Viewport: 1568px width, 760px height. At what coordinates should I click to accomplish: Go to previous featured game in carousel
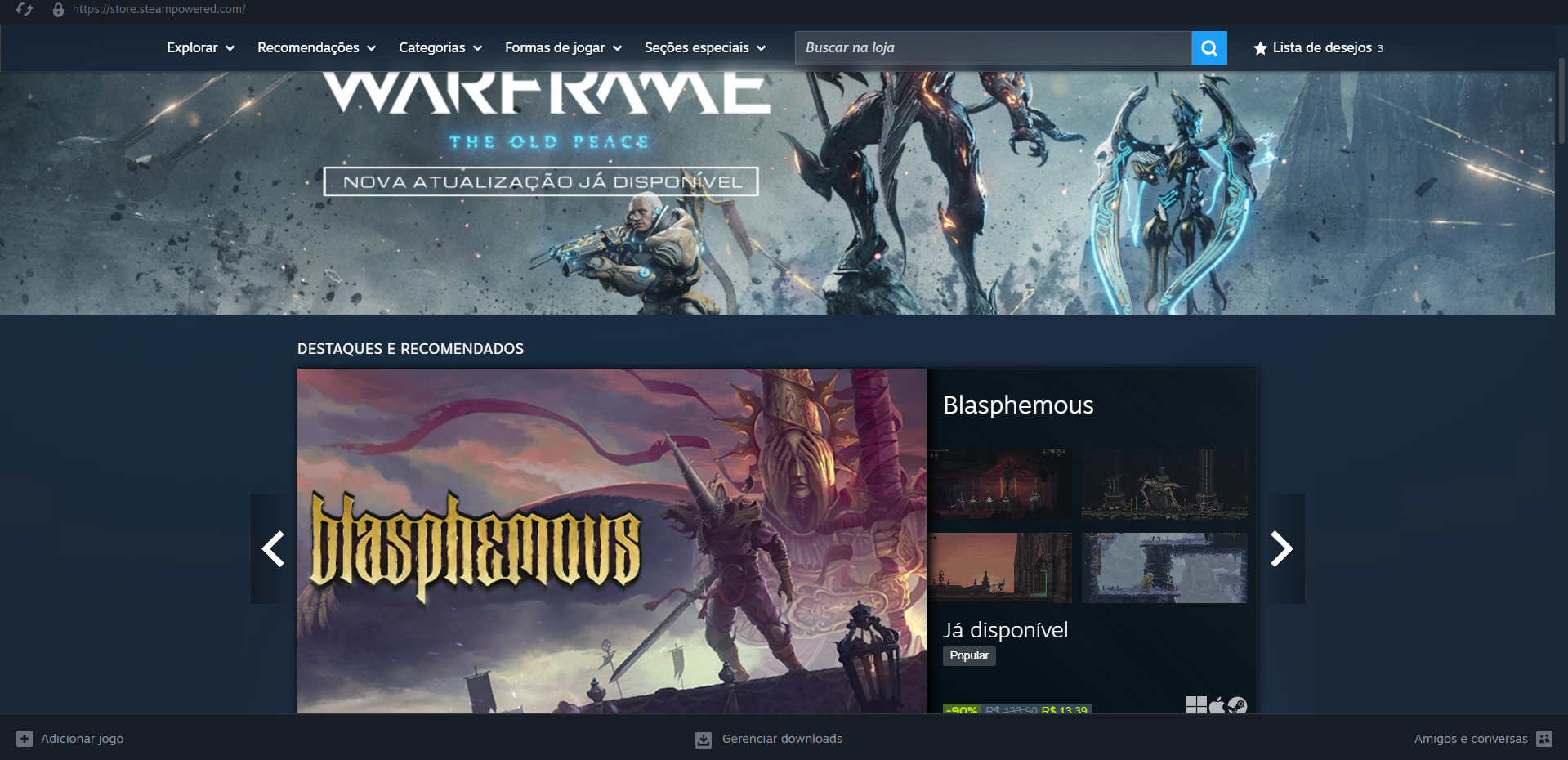[273, 548]
